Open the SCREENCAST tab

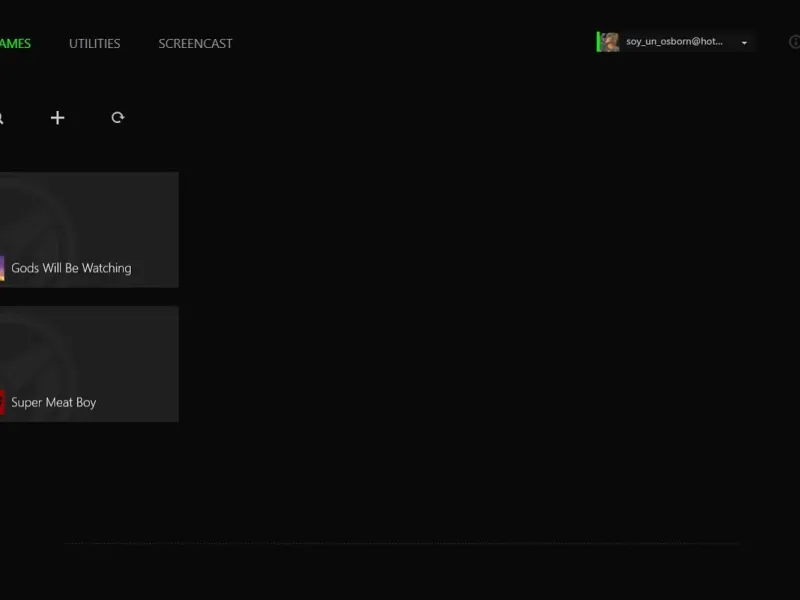[x=195, y=44]
